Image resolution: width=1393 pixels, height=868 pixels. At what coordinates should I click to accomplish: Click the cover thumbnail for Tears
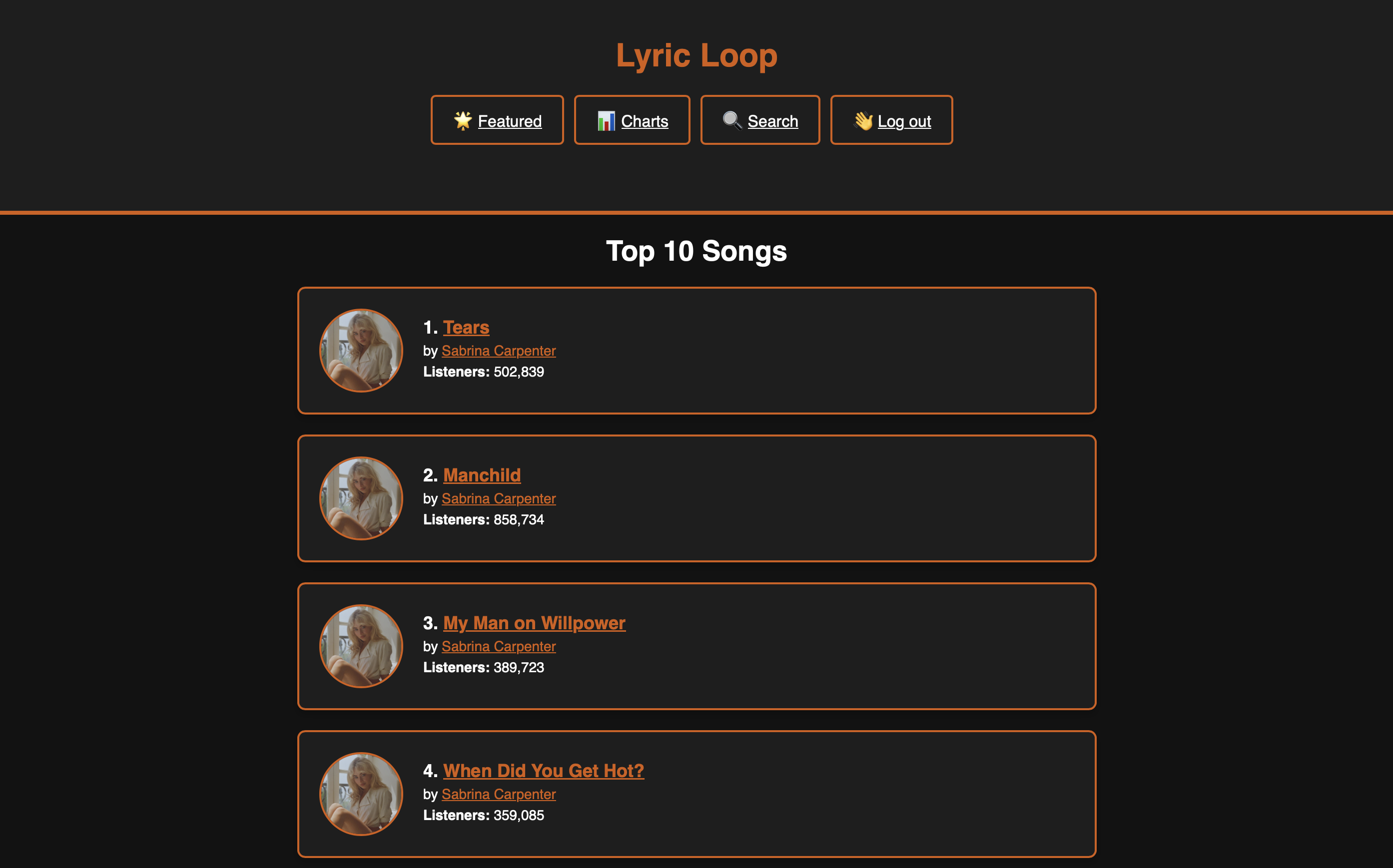[361, 351]
